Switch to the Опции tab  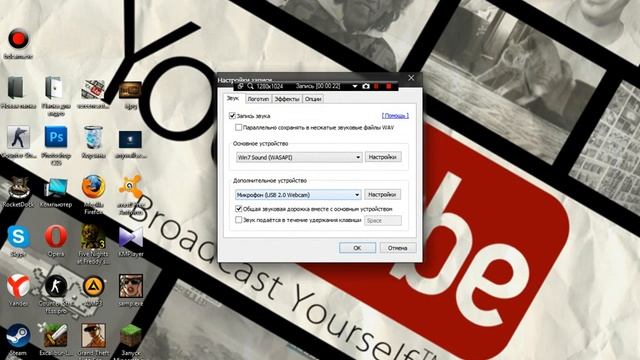(x=313, y=99)
